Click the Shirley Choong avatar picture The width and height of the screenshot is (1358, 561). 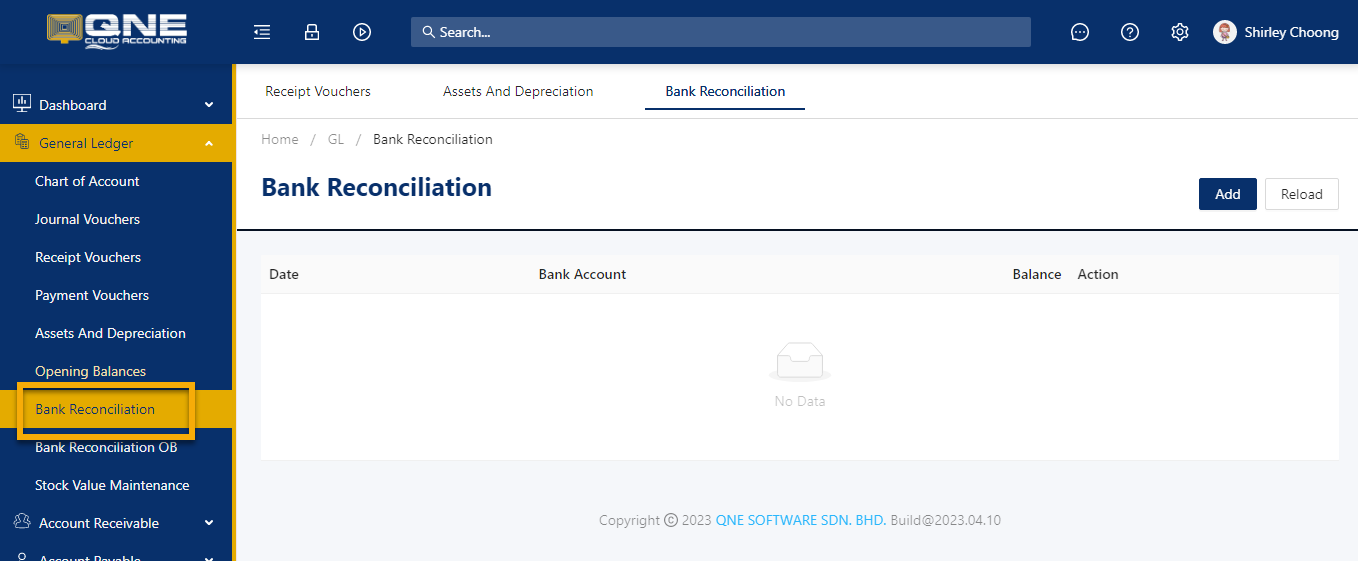(x=1225, y=32)
